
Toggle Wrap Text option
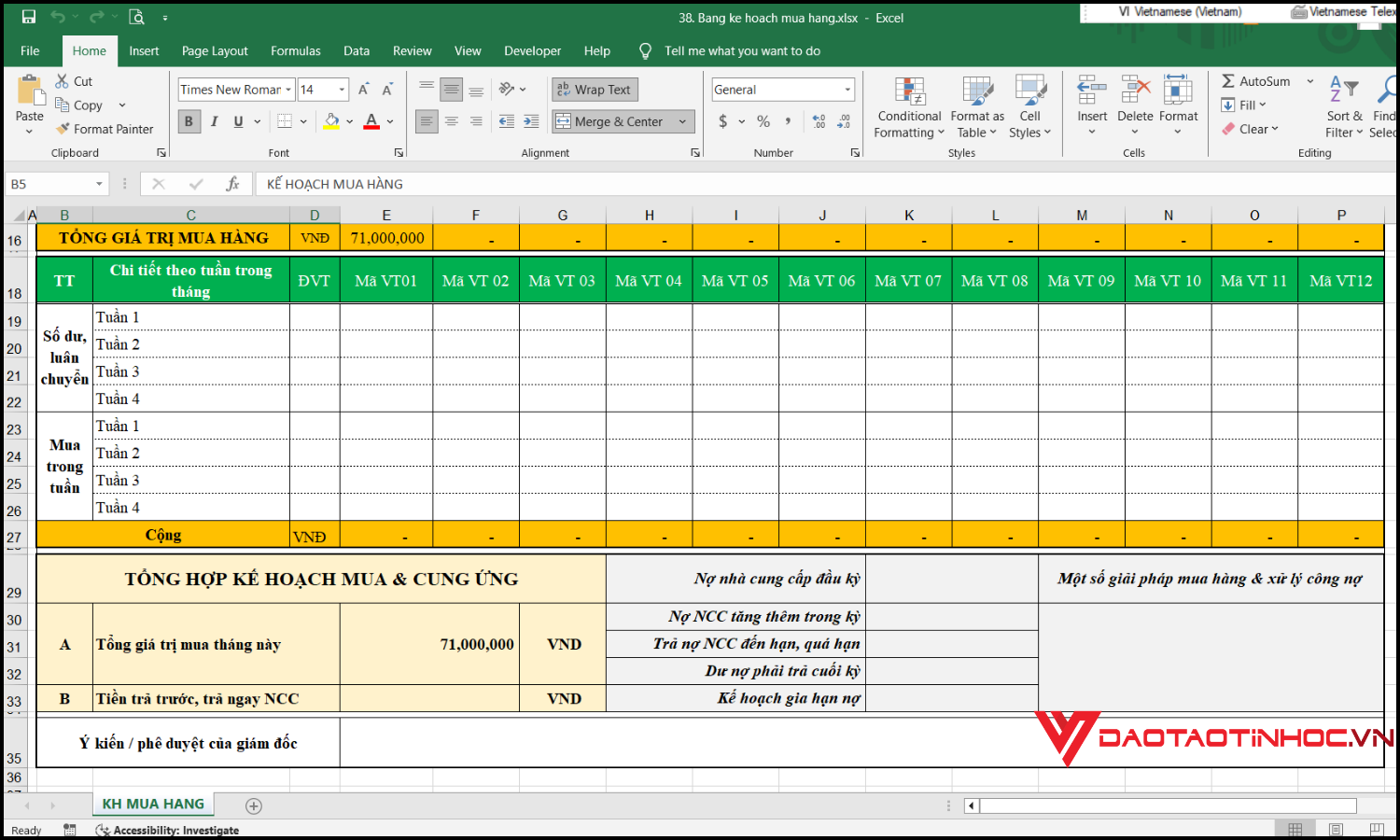(x=595, y=90)
